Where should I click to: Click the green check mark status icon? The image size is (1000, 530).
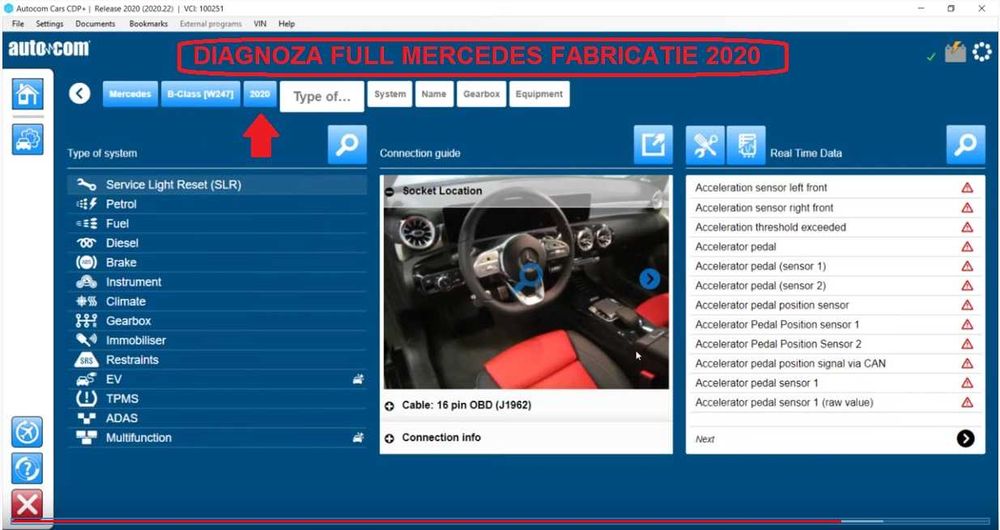click(931, 57)
